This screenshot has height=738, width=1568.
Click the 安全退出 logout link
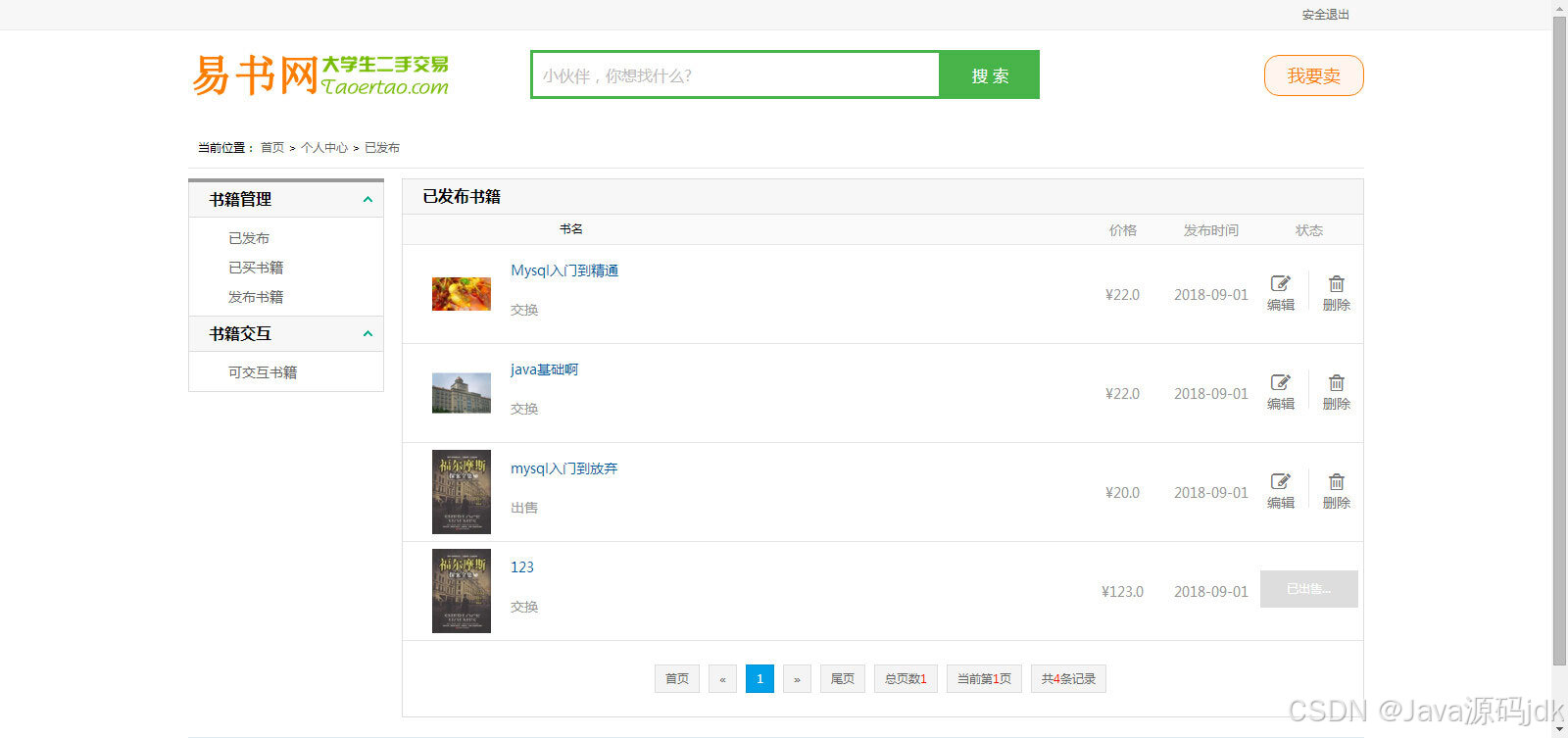(1325, 15)
